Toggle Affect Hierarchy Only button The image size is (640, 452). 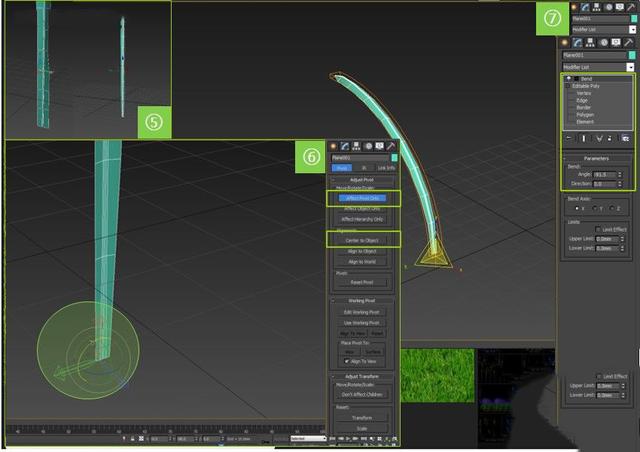[x=362, y=219]
